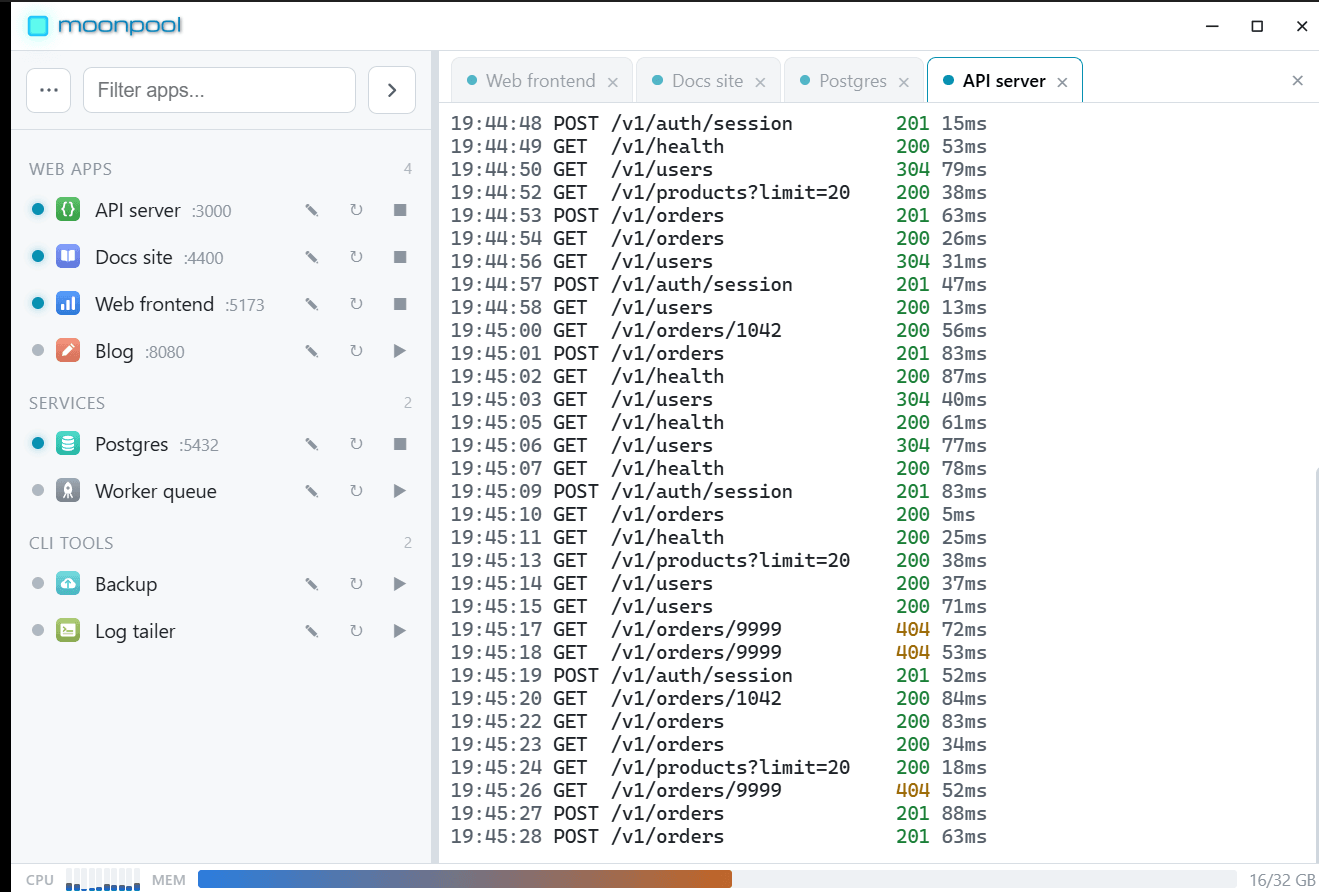Select the Worker queue row
This screenshot has width=1319, height=892.
[x=220, y=491]
